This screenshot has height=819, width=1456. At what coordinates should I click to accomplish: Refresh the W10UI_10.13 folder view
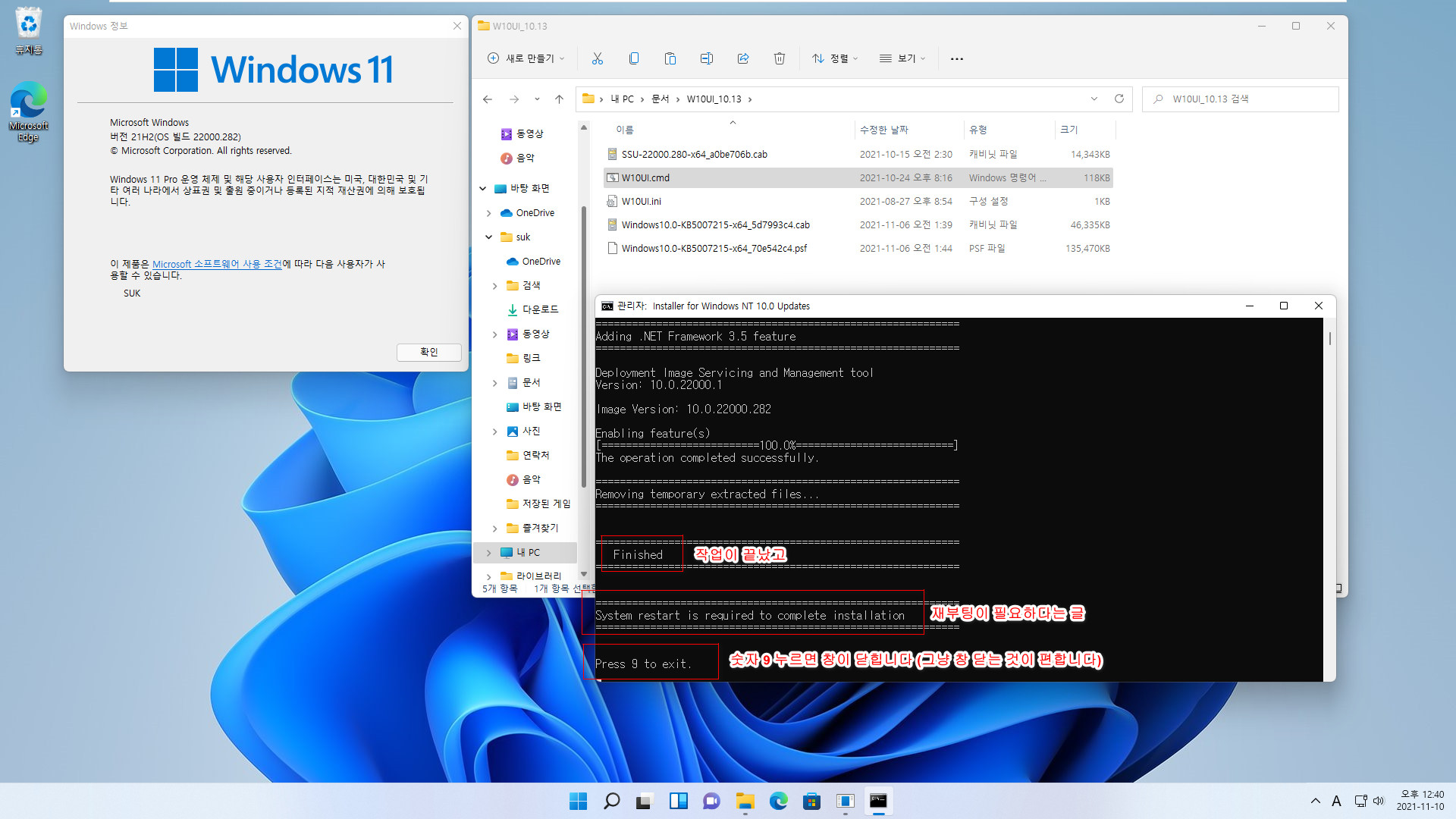pyautogui.click(x=1119, y=99)
